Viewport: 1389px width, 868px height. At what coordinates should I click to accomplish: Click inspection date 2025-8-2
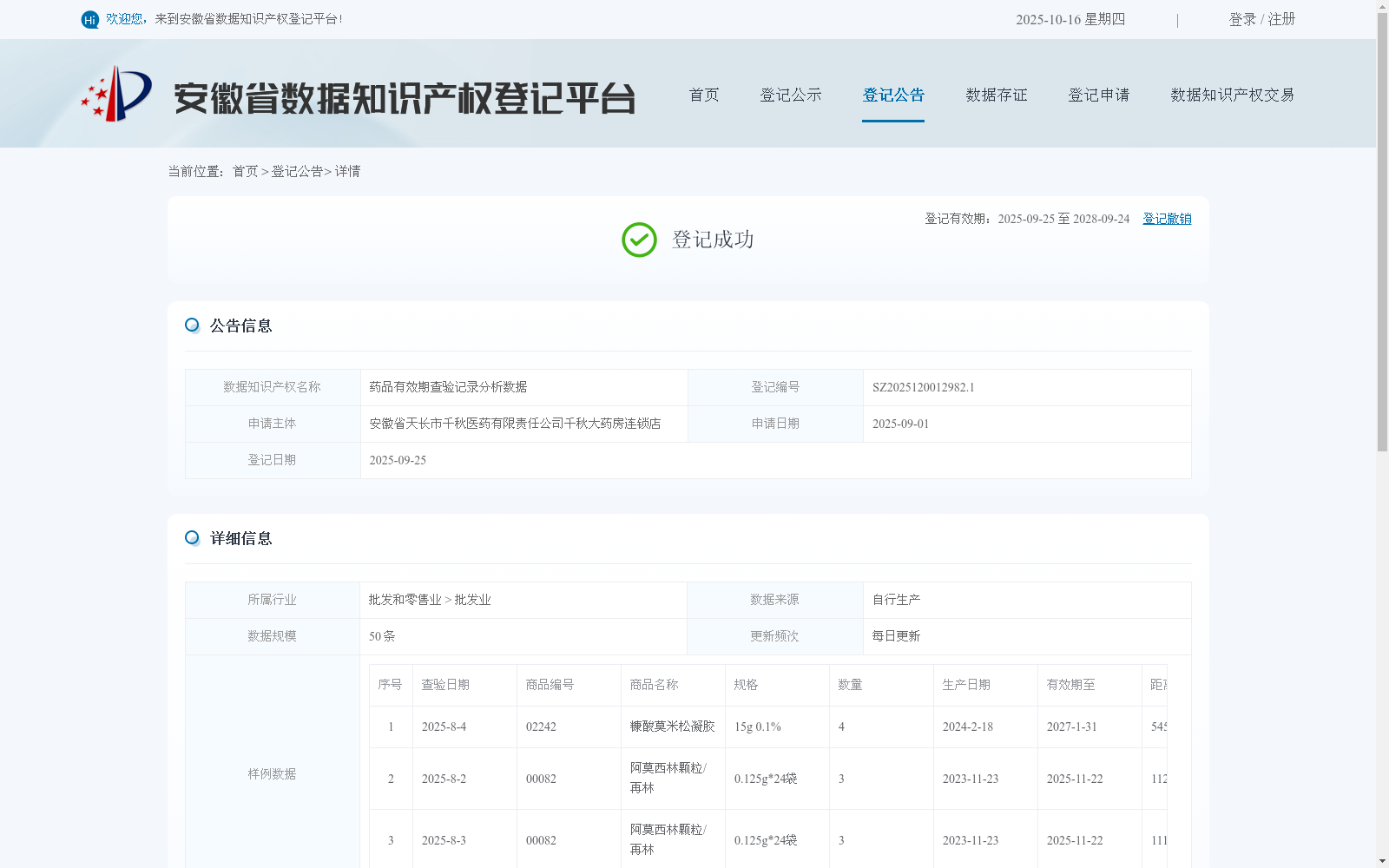[444, 779]
